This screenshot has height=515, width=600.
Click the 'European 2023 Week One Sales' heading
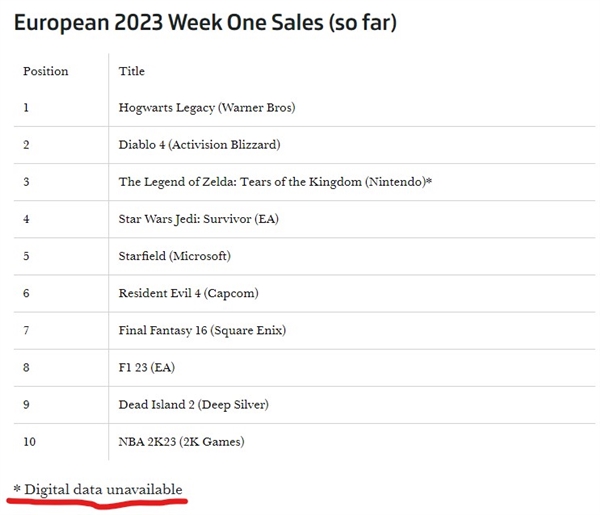tap(205, 23)
